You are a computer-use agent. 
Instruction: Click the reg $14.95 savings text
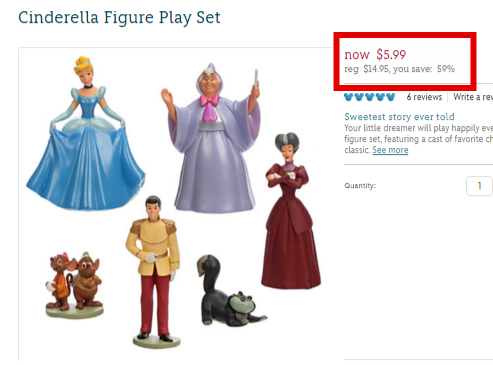[399, 69]
